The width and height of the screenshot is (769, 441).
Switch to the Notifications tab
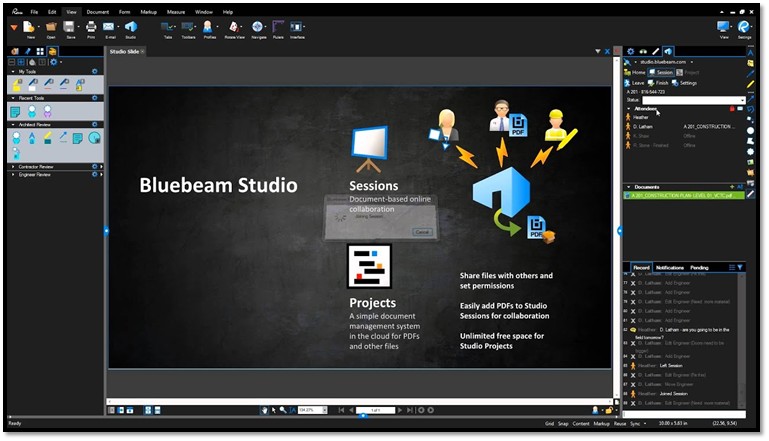click(x=670, y=267)
